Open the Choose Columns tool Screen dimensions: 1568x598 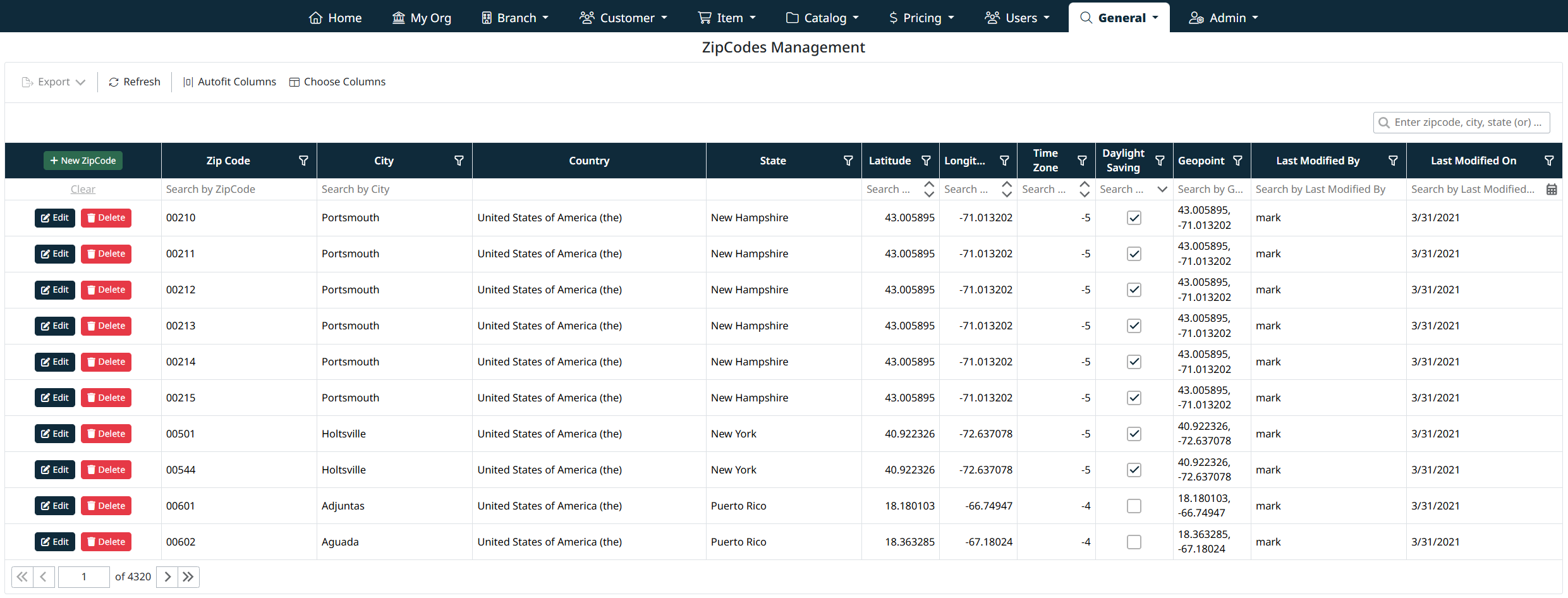coord(337,82)
